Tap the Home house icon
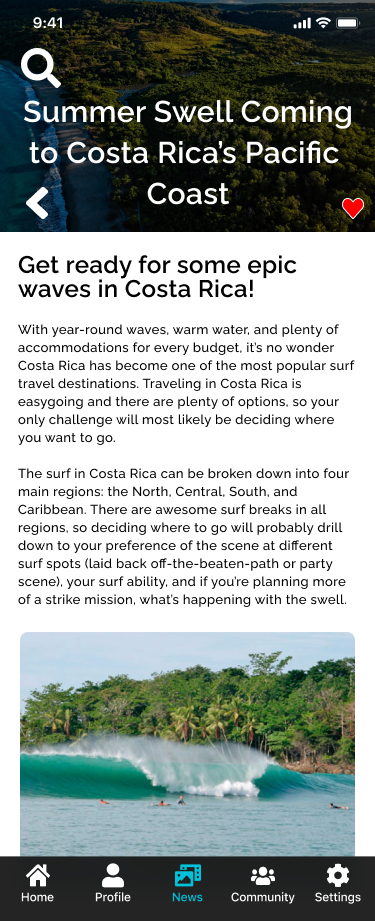 38,875
